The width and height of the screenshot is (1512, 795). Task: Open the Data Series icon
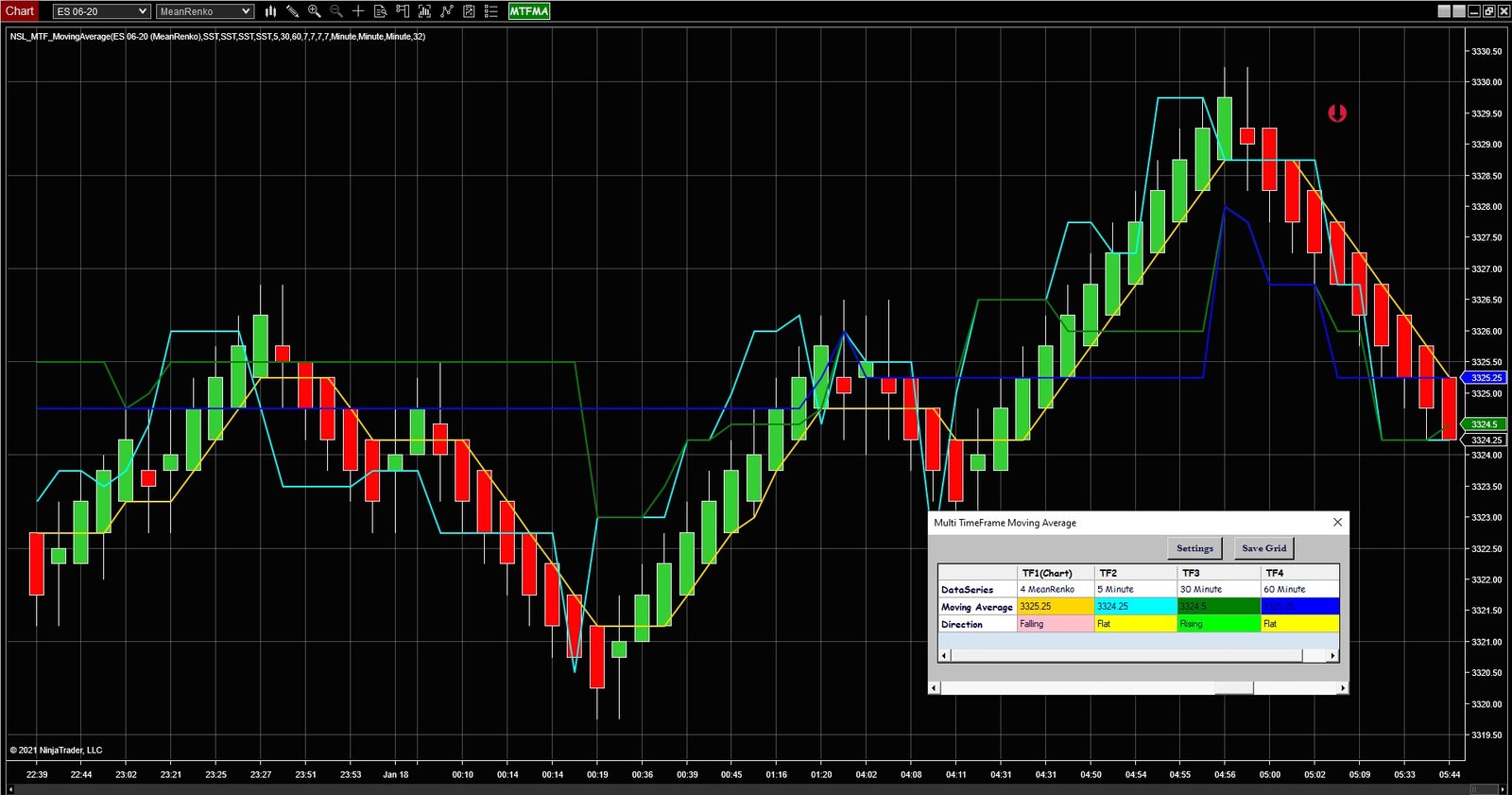[380, 11]
